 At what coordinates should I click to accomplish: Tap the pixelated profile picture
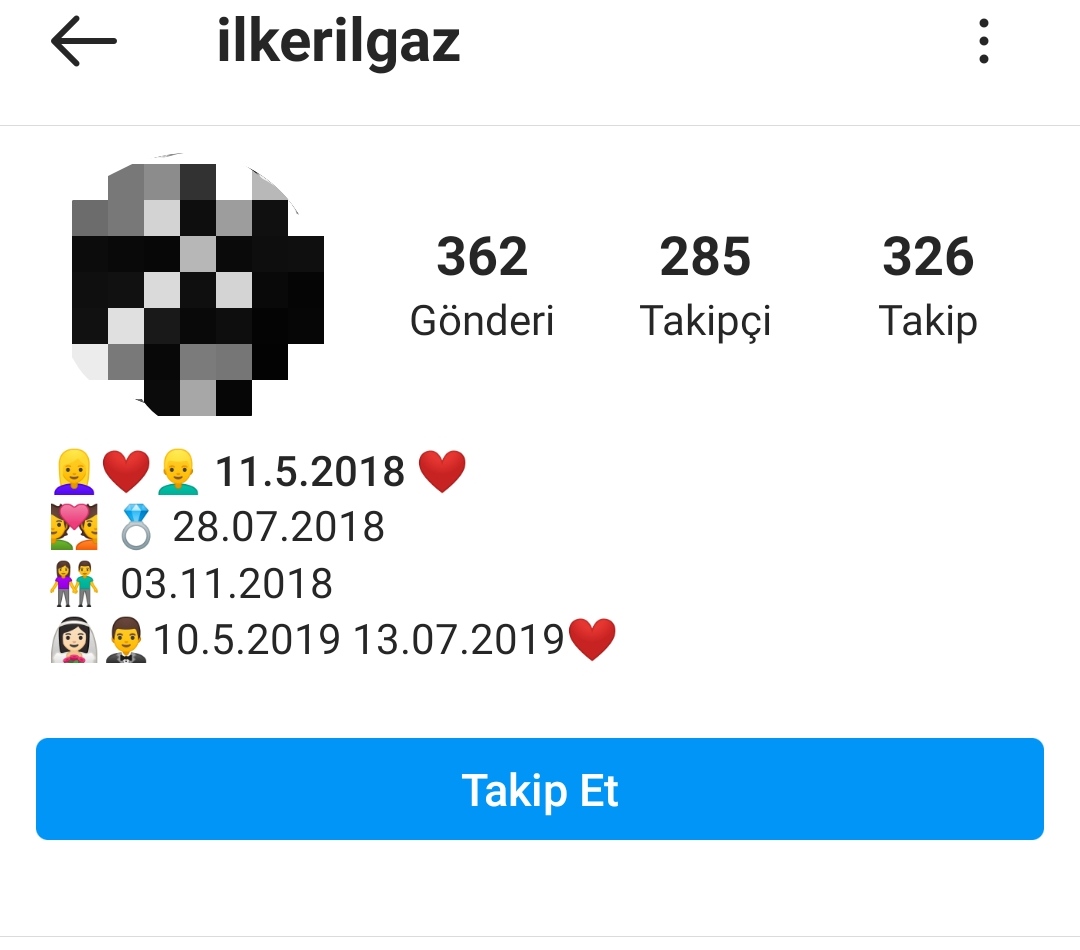198,285
